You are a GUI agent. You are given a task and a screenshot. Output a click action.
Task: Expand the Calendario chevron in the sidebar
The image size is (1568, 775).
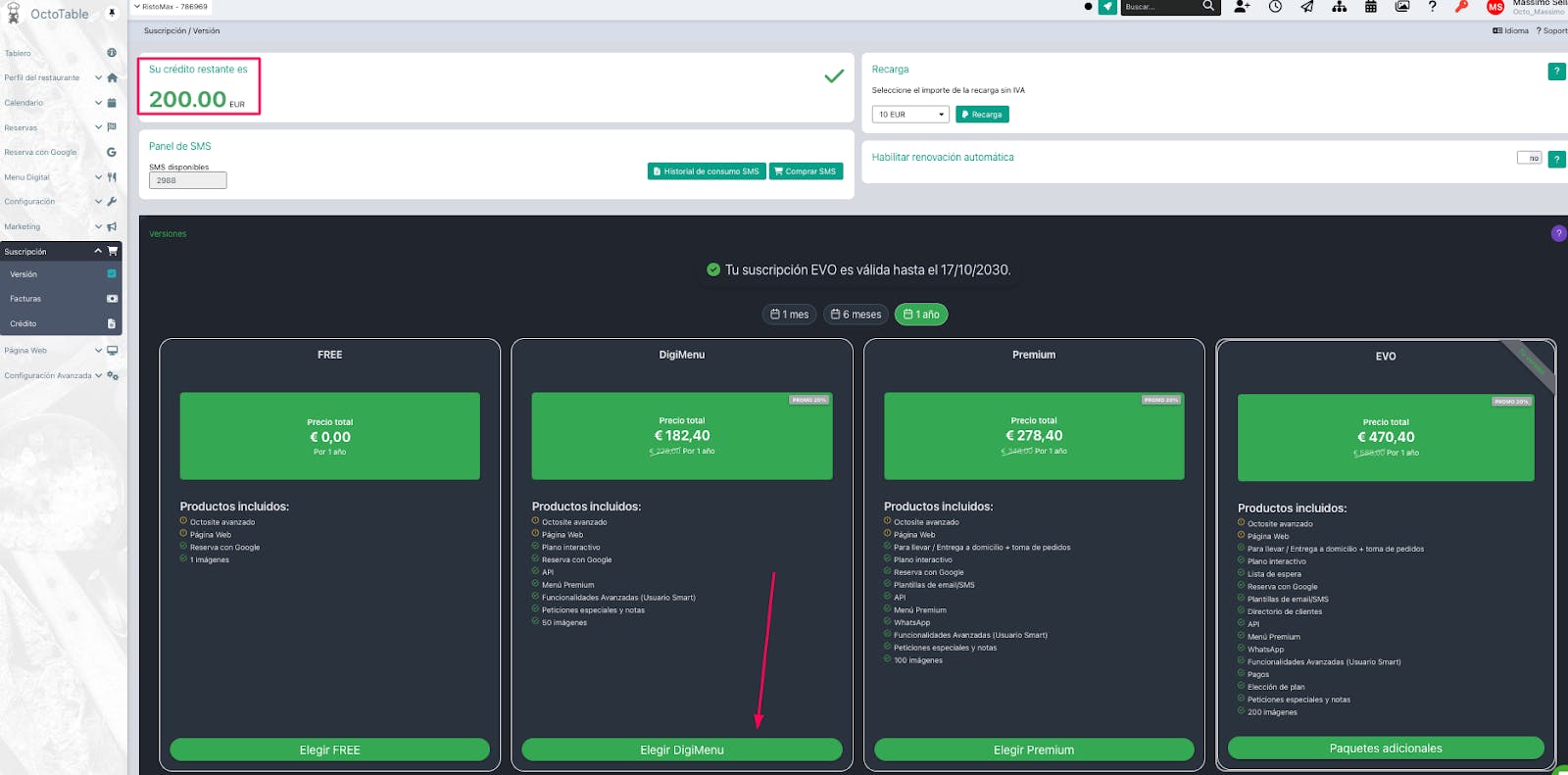98,103
